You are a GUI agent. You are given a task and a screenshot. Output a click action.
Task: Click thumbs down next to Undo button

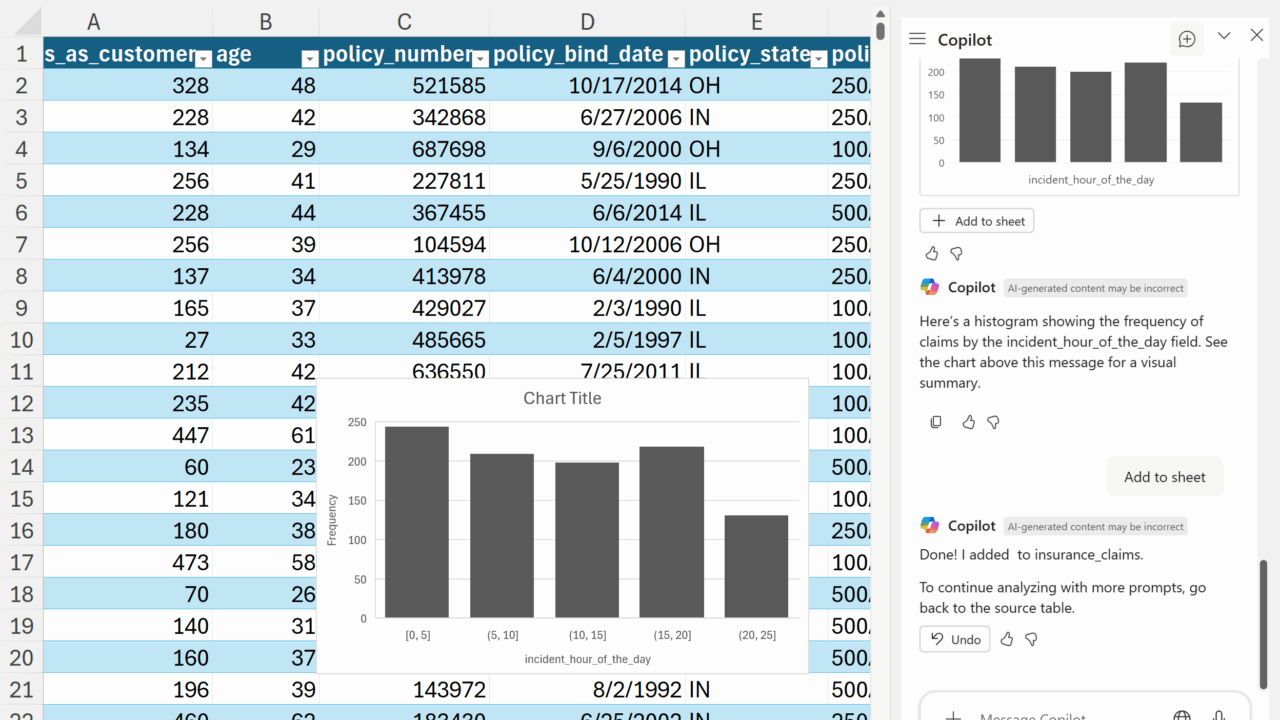pos(1031,639)
